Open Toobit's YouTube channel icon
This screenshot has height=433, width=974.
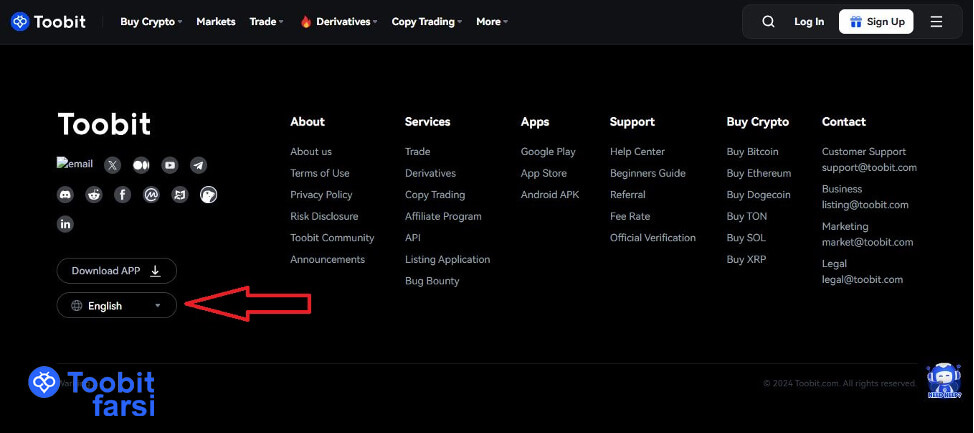(170, 165)
